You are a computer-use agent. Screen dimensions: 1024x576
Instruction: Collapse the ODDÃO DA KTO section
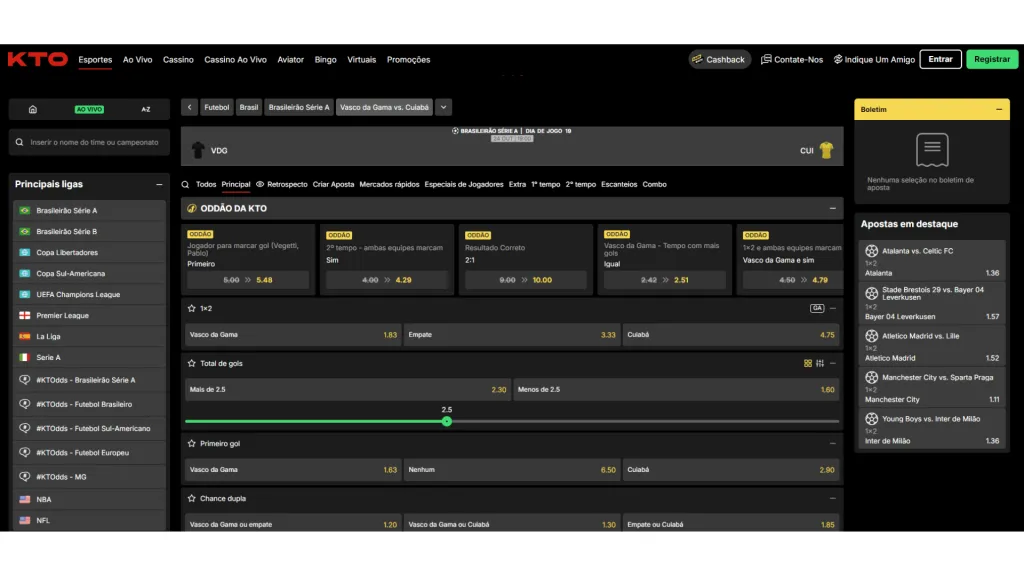833,208
